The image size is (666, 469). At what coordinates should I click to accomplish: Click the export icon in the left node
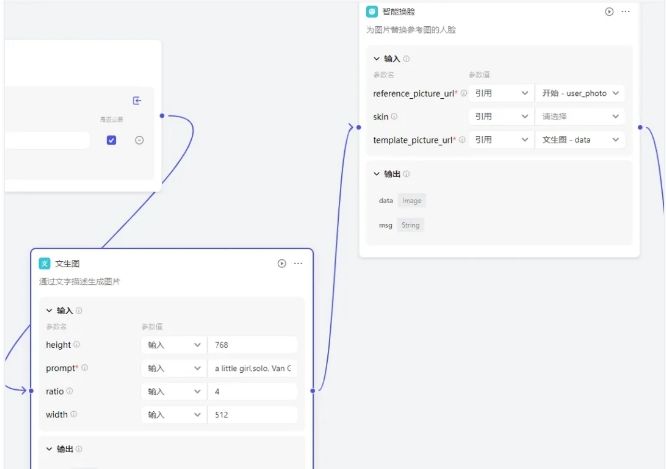tap(137, 100)
